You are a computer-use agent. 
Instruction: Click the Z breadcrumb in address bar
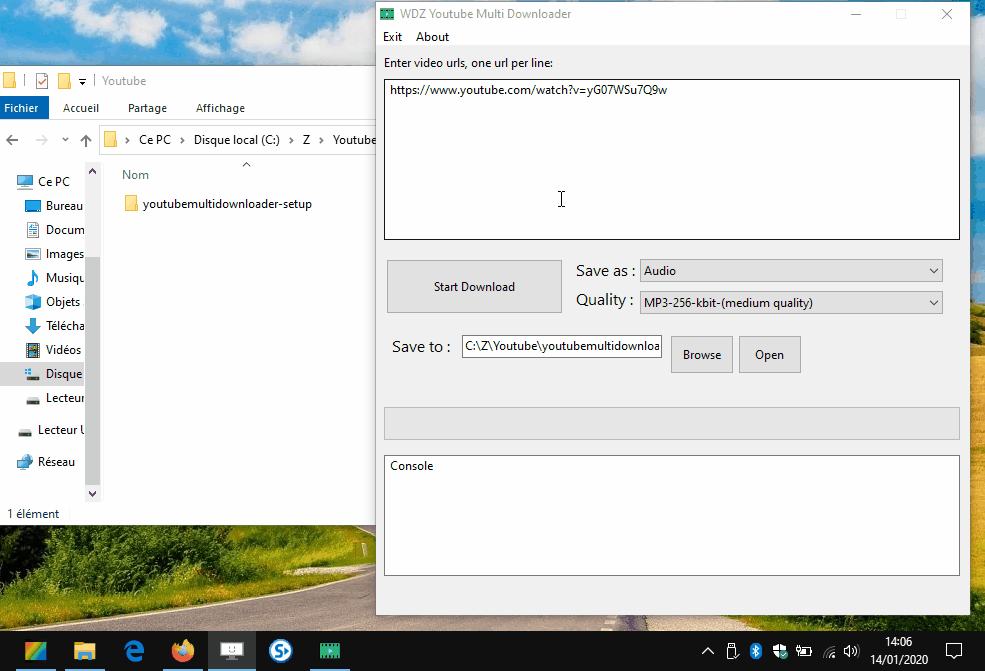[307, 139]
